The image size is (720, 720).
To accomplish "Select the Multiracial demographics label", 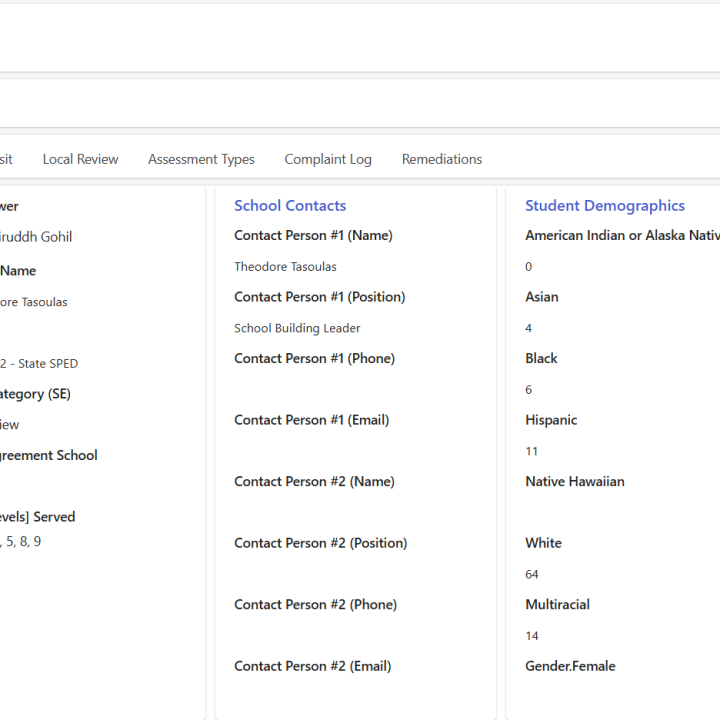I will tap(557, 605).
